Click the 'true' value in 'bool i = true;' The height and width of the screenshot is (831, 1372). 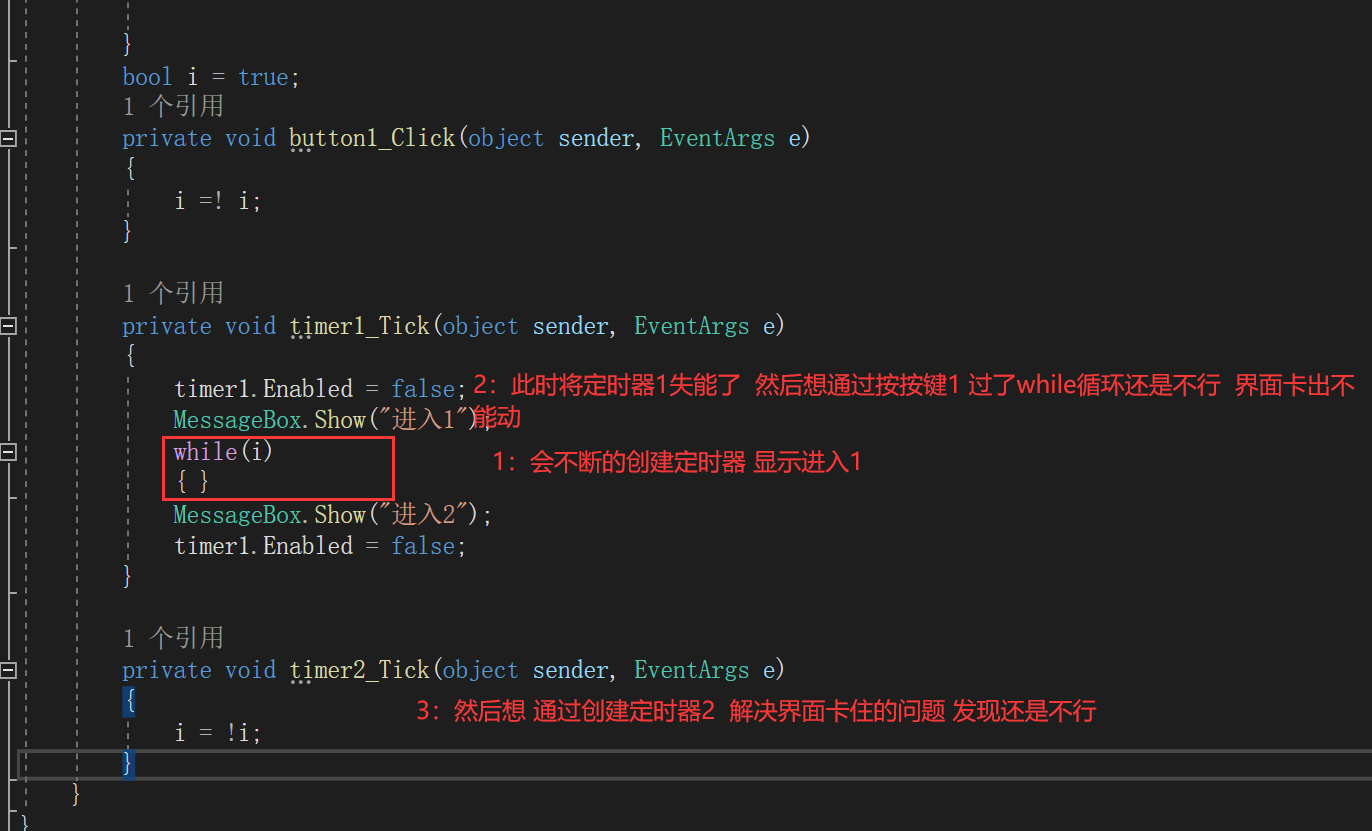[x=263, y=77]
